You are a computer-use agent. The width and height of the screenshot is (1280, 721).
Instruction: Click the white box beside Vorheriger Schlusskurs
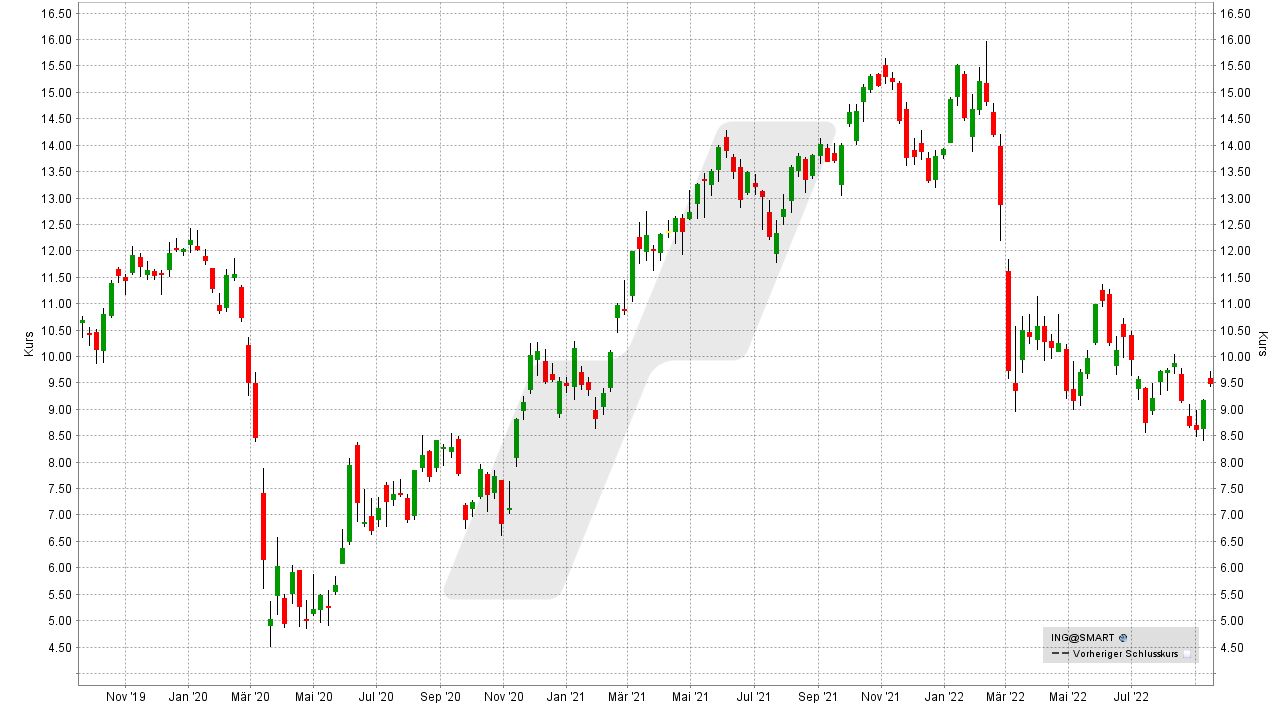coord(1188,655)
